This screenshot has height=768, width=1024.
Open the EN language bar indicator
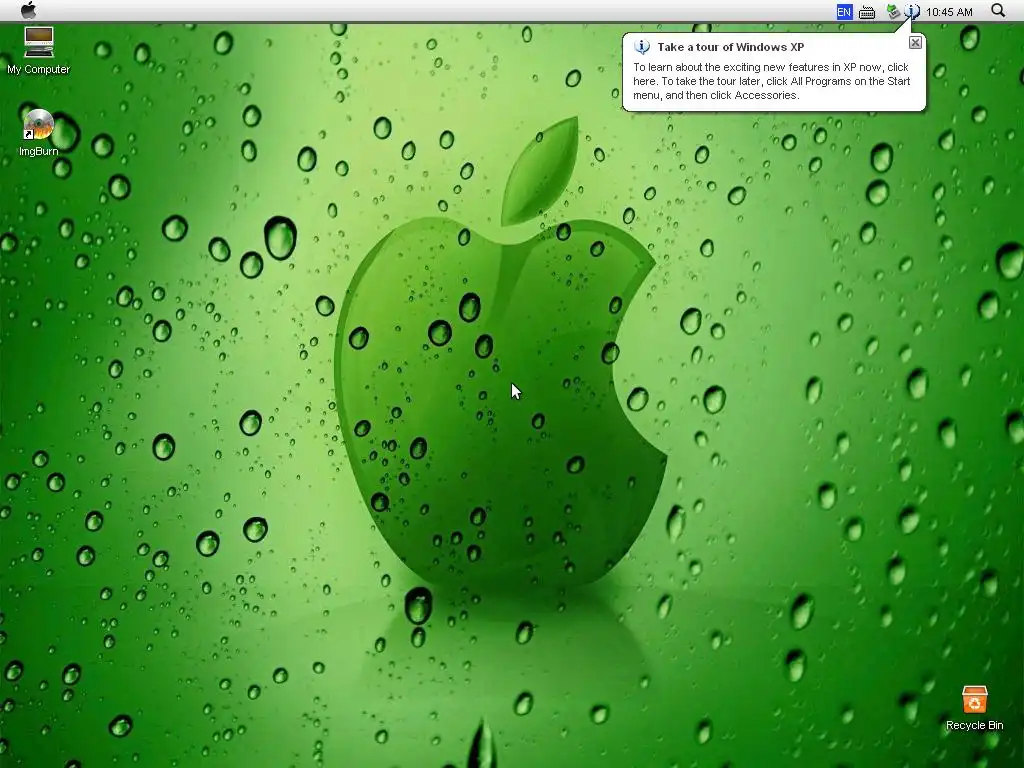[x=844, y=12]
